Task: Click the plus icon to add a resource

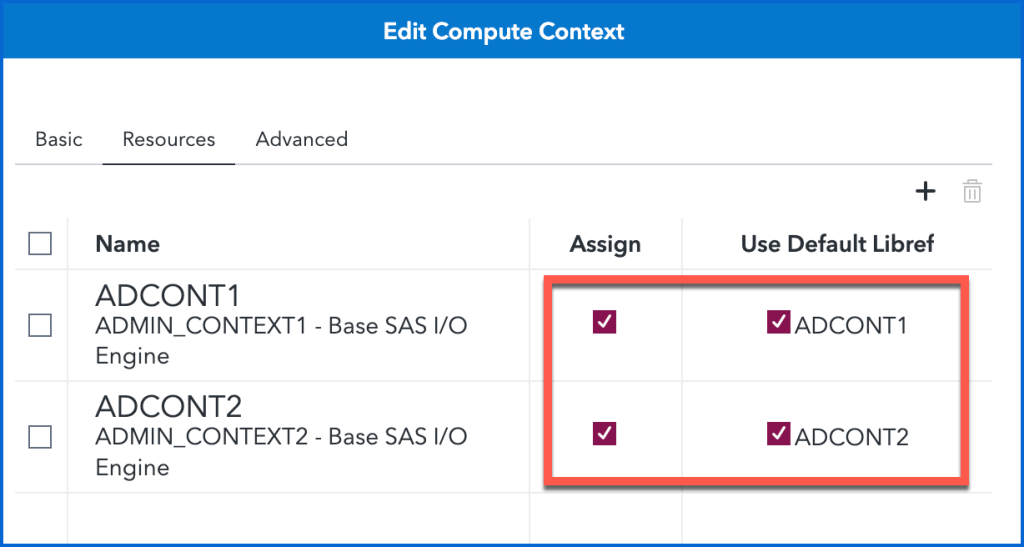Action: (926, 191)
